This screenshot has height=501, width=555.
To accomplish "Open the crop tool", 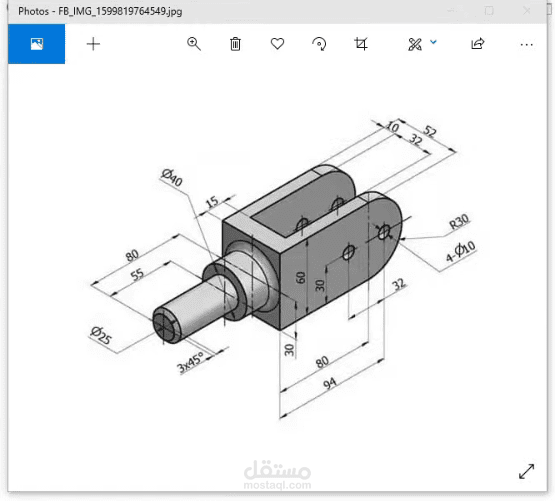I will 361,44.
